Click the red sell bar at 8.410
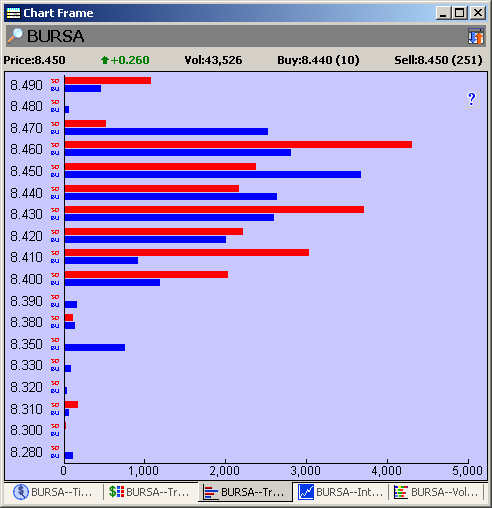Screen dimensions: 492x508 click(187, 252)
